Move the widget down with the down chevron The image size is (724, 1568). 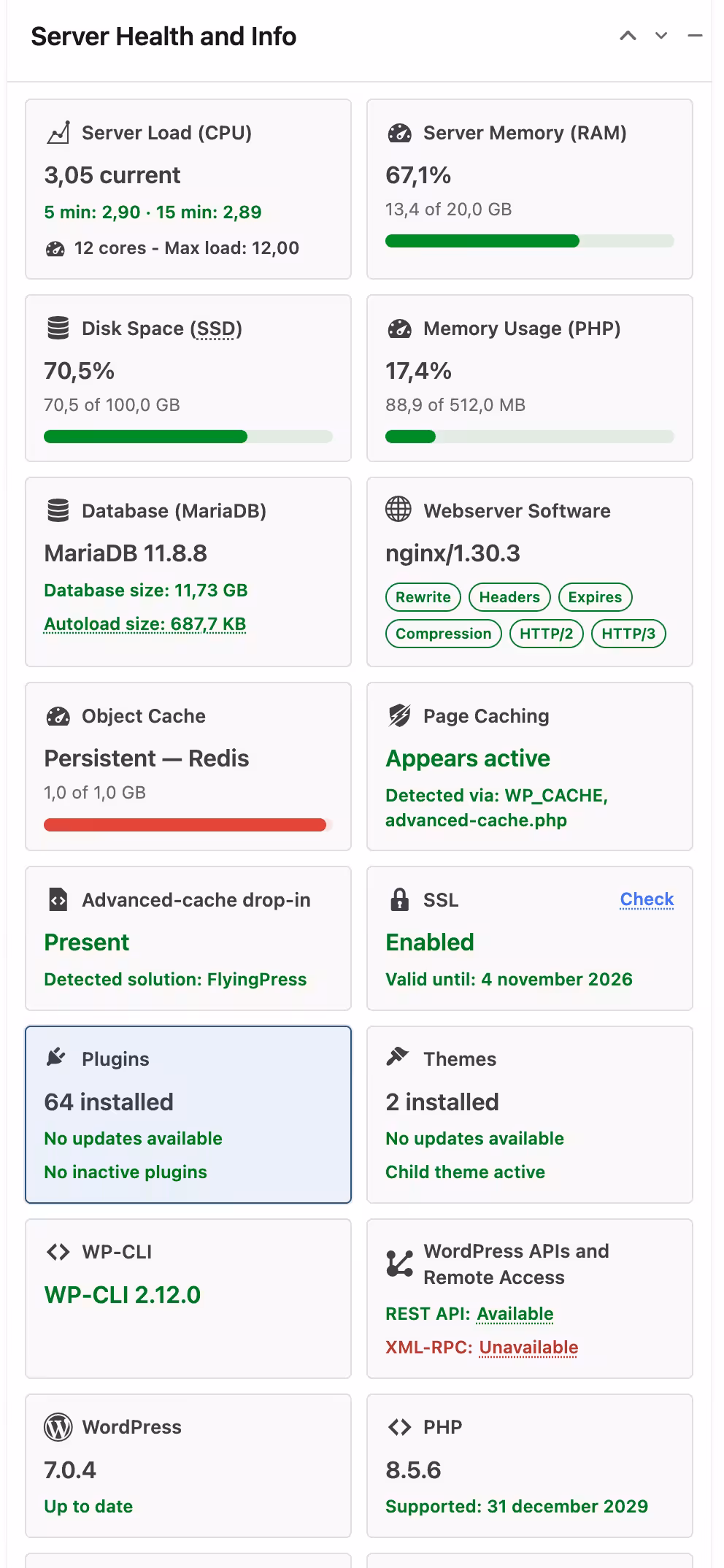click(x=661, y=36)
